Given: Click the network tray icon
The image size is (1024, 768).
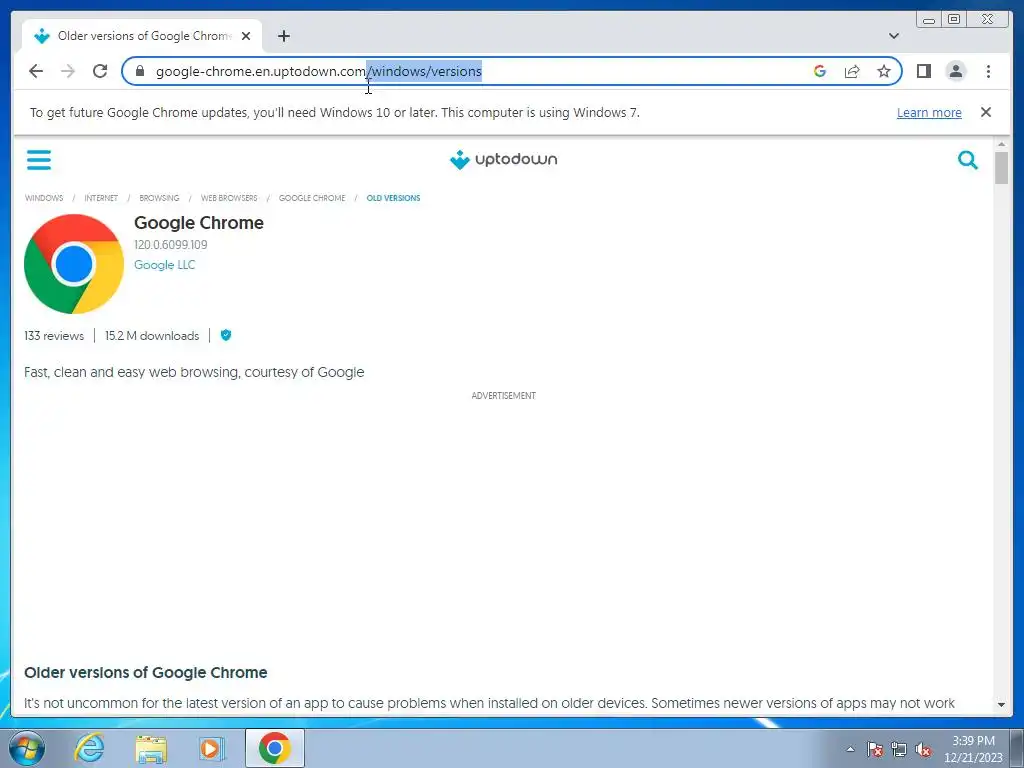Looking at the screenshot, I should 899,749.
